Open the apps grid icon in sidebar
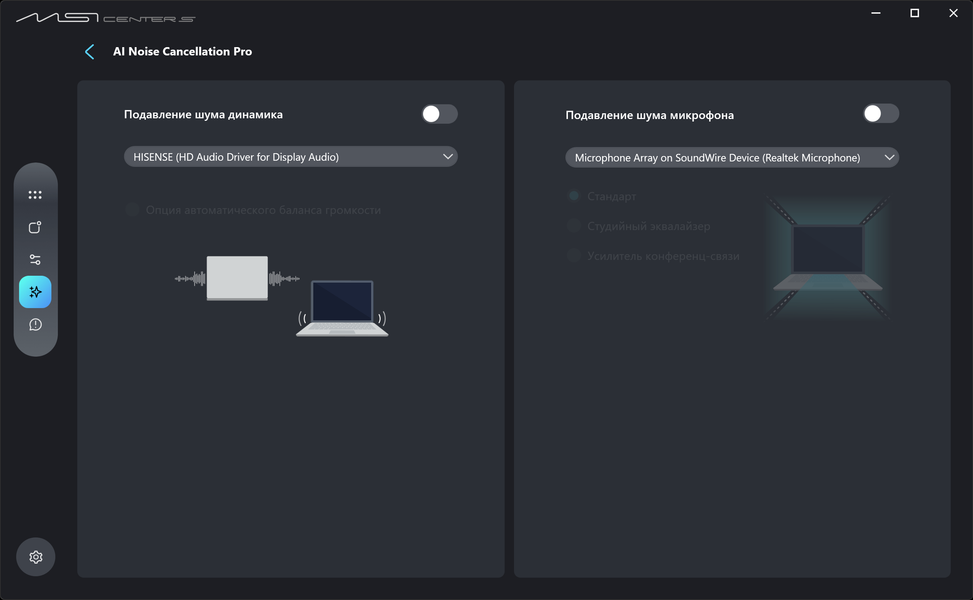Screen dimensions: 973x600 pyautogui.click(x=35, y=195)
